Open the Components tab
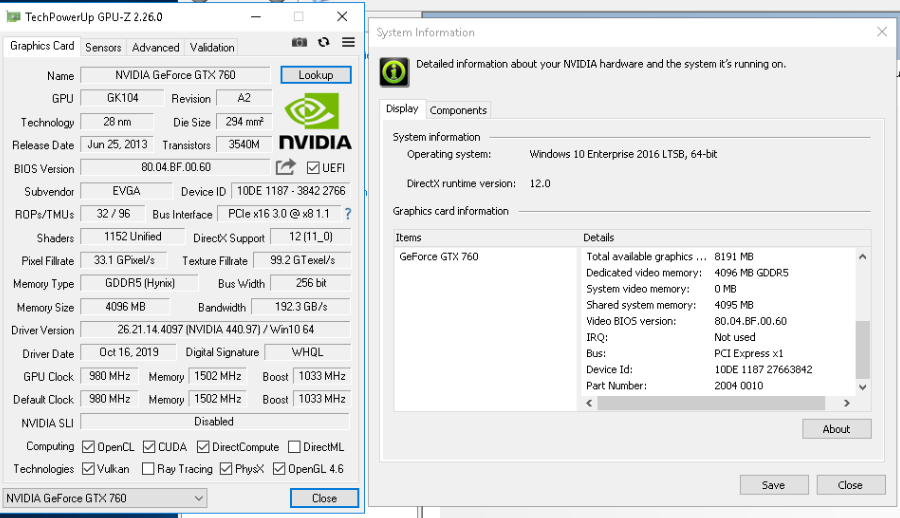Image resolution: width=900 pixels, height=518 pixels. point(458,110)
